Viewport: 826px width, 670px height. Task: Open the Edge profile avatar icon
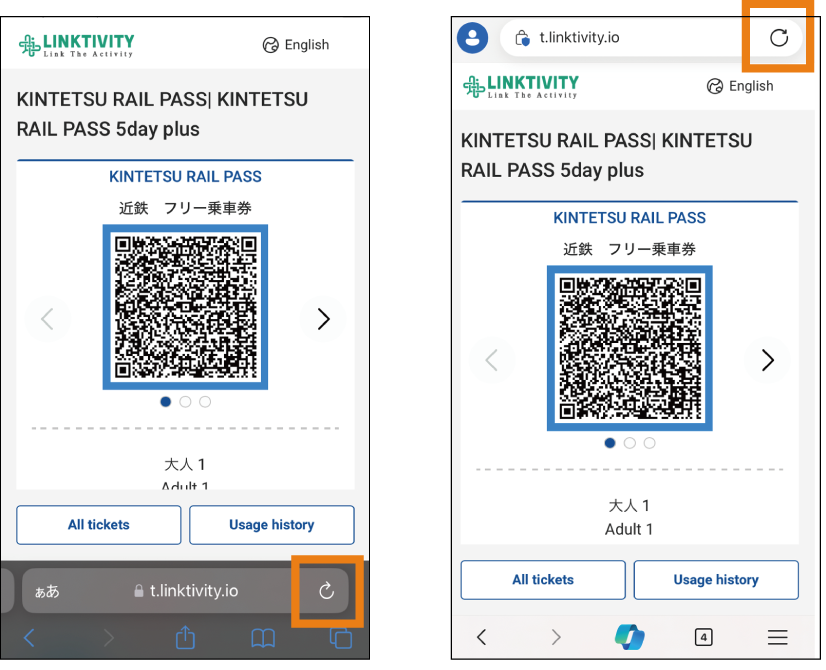[472, 38]
